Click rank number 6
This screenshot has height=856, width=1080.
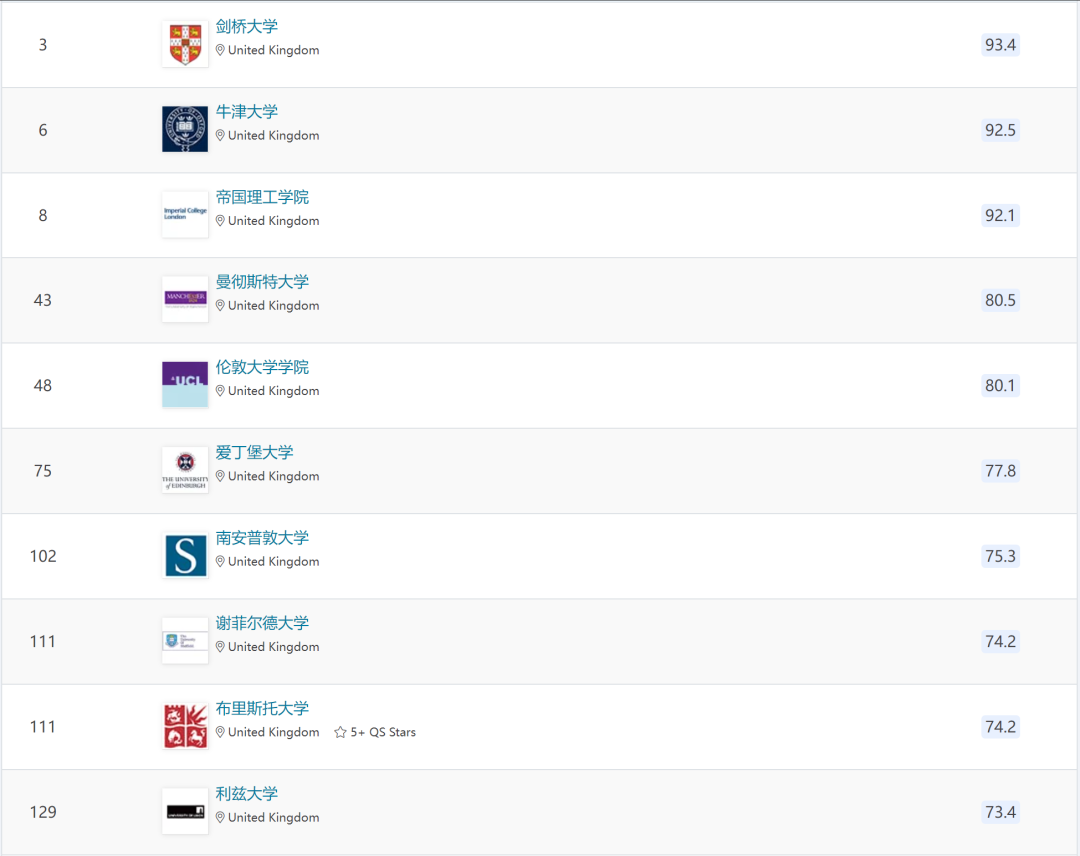coord(43,130)
